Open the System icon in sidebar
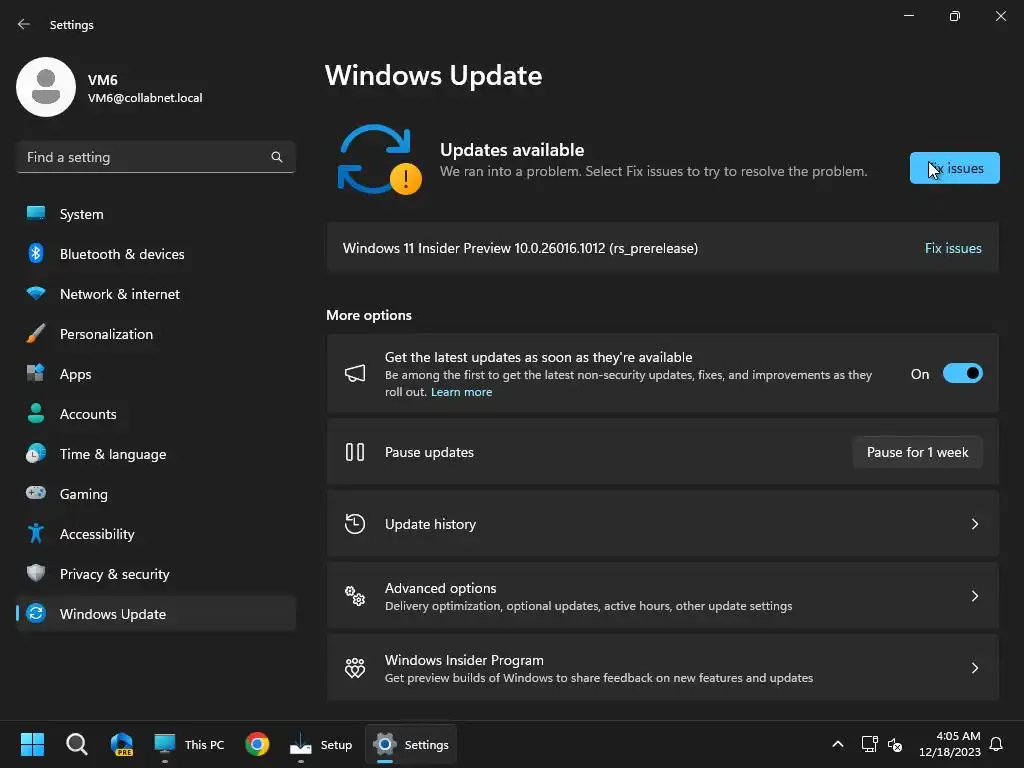Screen dimensions: 1024x768 (36, 214)
